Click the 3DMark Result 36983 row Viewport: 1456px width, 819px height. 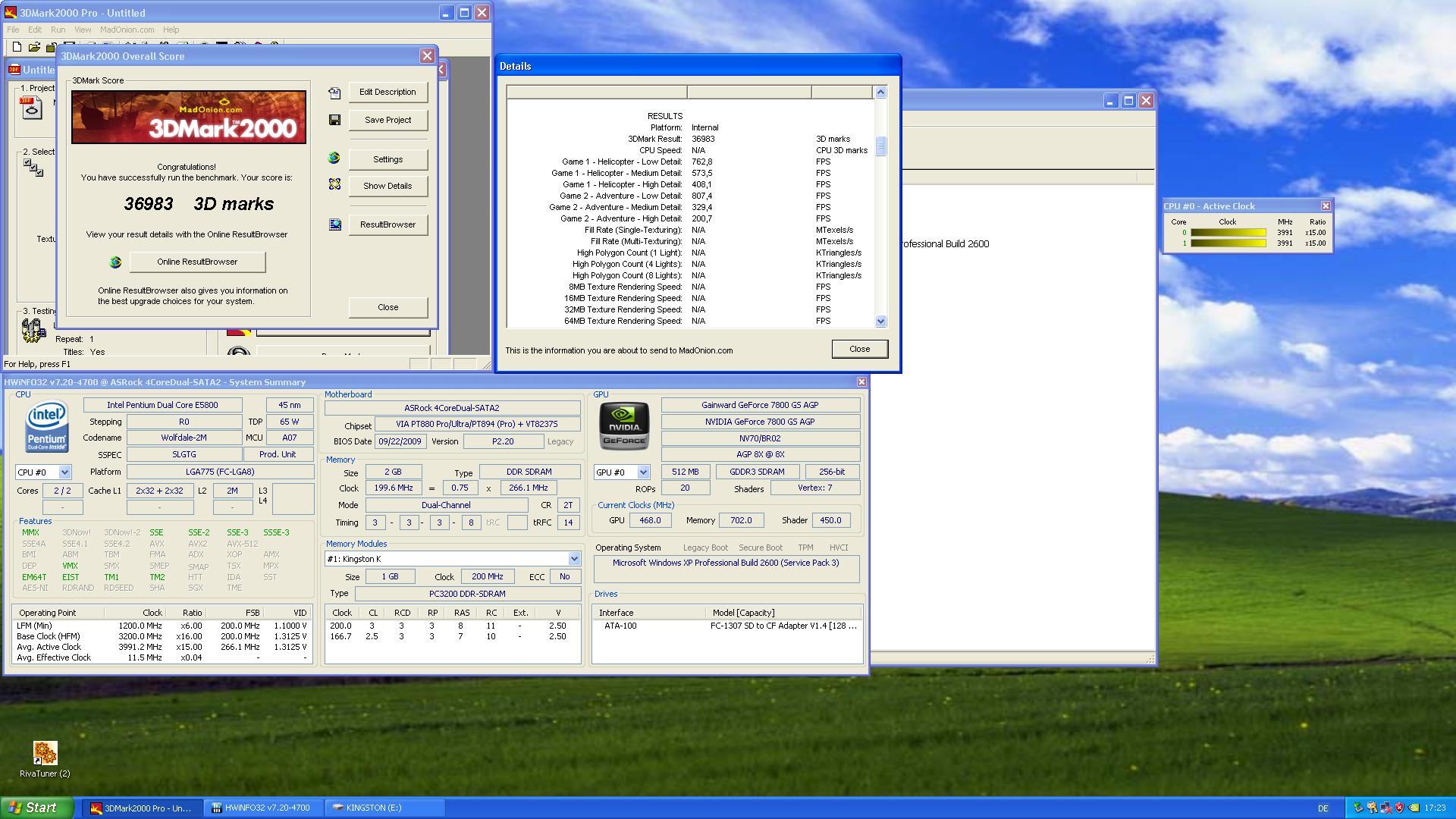691,139
